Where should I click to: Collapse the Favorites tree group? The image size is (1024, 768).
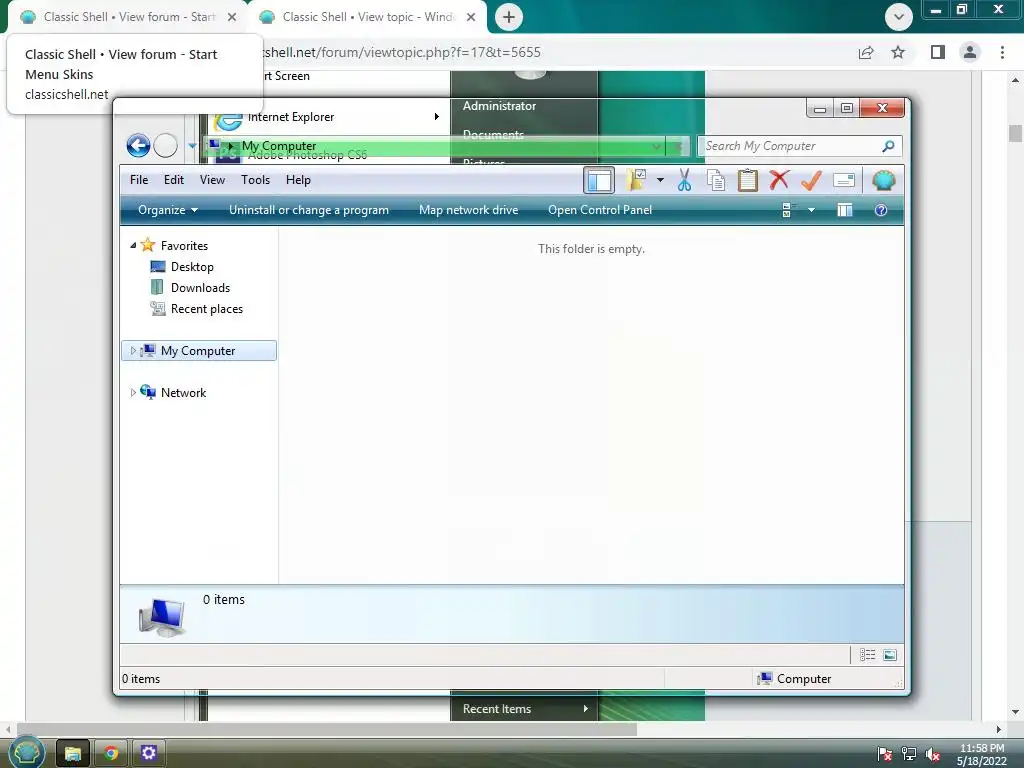(133, 246)
